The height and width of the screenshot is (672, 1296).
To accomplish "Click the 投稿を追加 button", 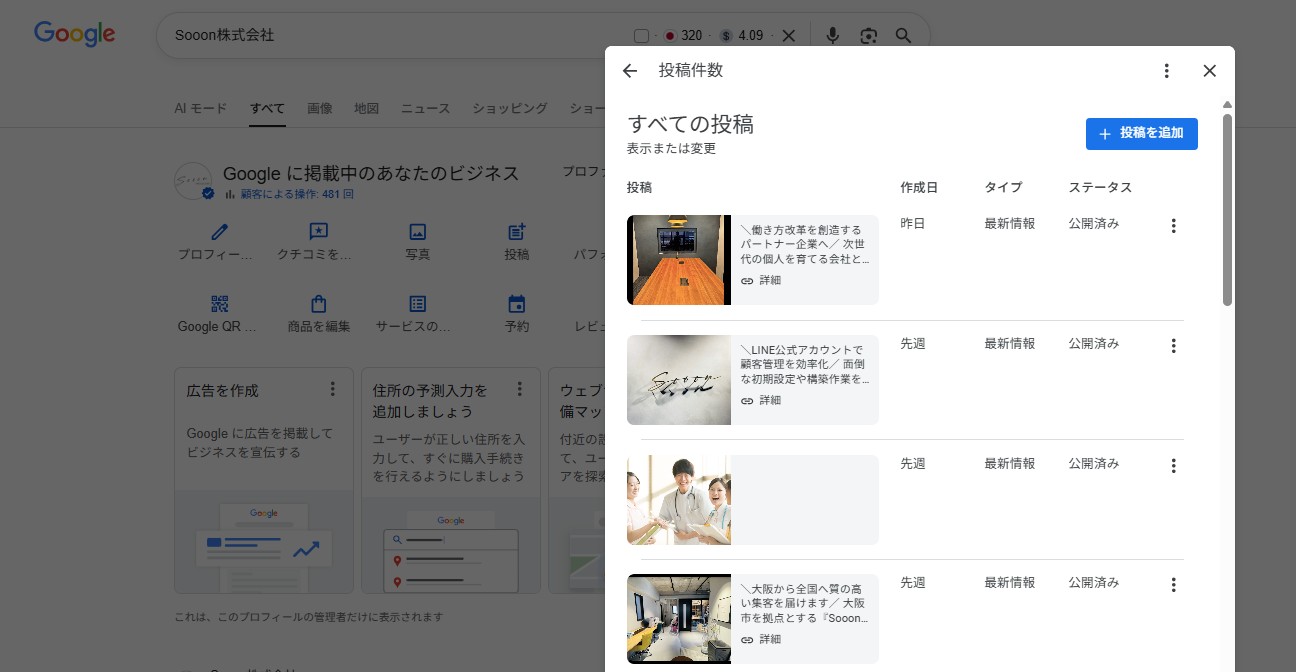I will pyautogui.click(x=1141, y=133).
